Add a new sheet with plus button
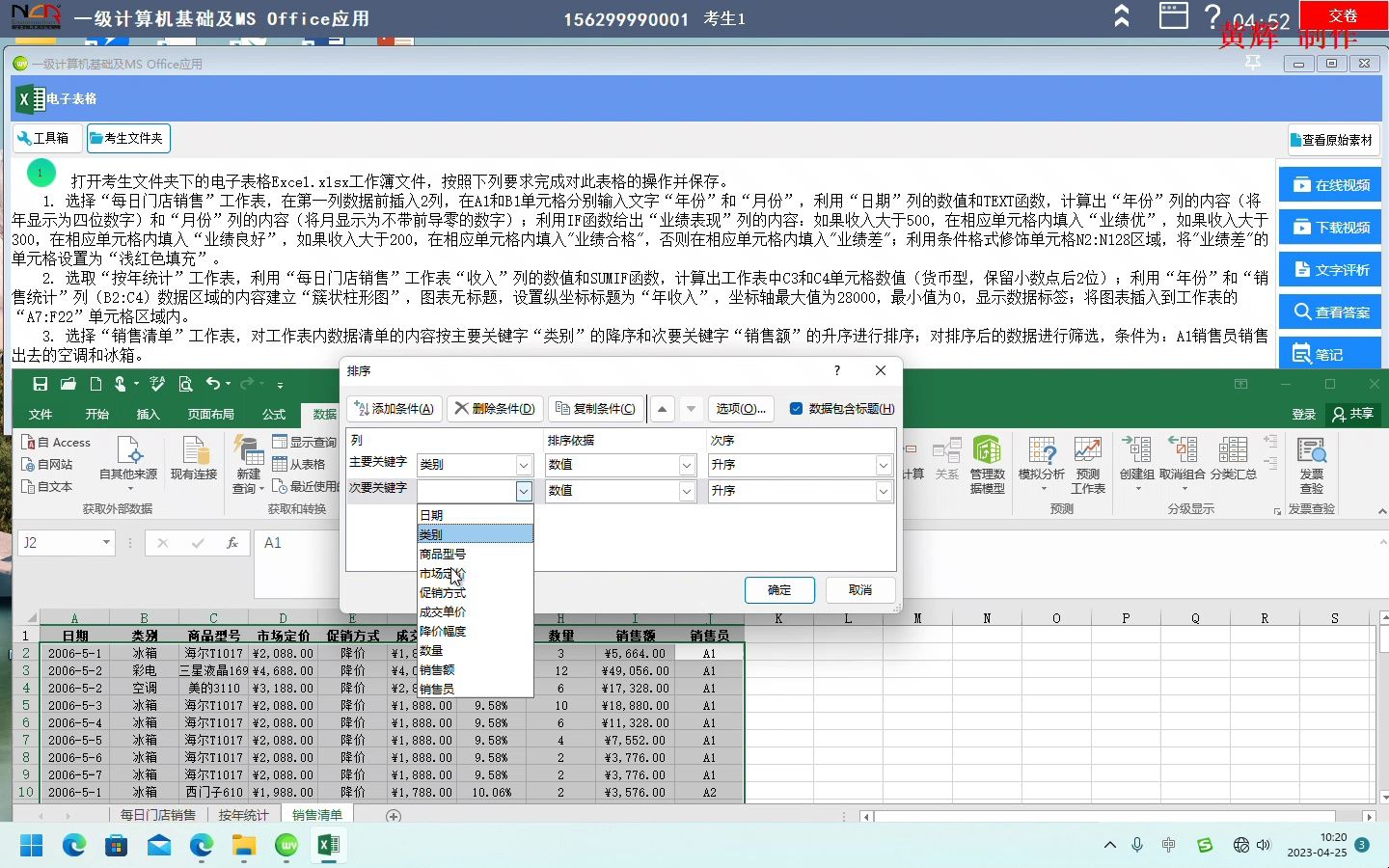The width and height of the screenshot is (1389, 868). 394,816
